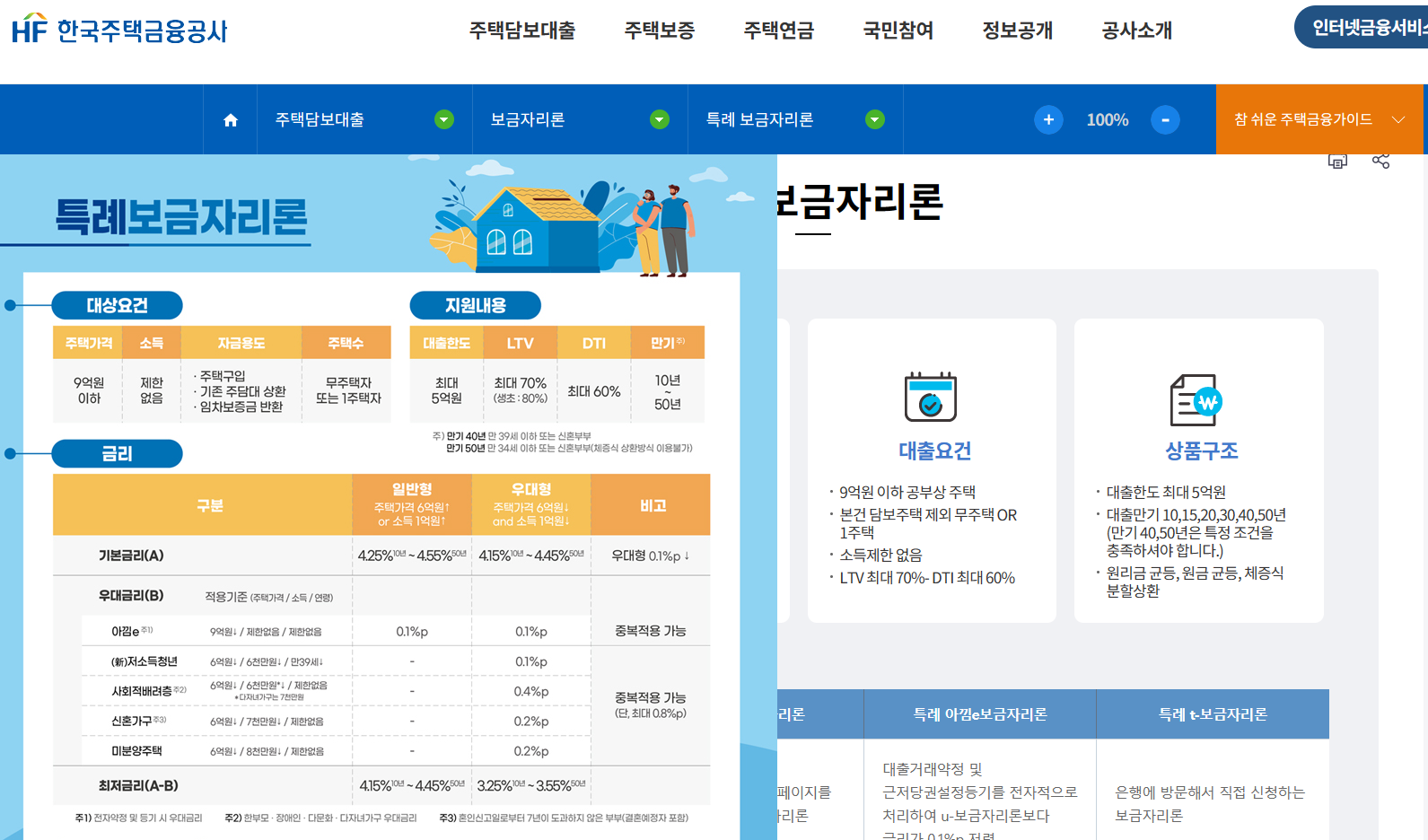The width and height of the screenshot is (1428, 840).
Task: Click (新)저소득청년 row label
Action: 144,661
